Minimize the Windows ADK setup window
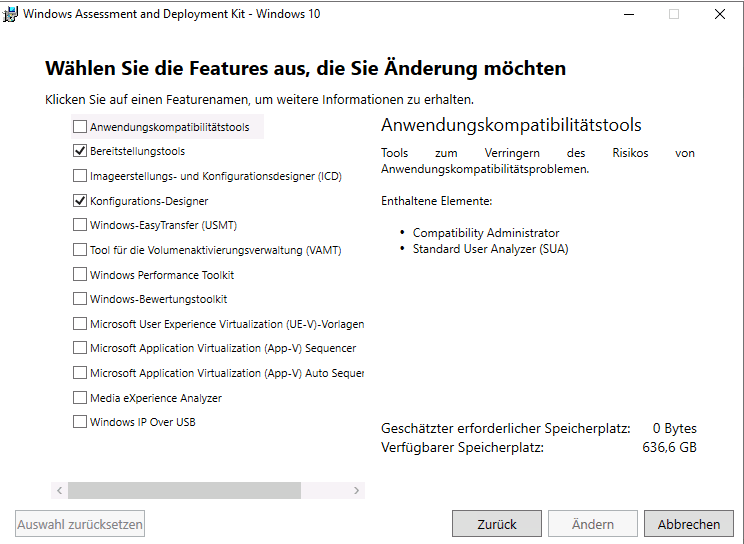The image size is (744, 544). click(629, 14)
